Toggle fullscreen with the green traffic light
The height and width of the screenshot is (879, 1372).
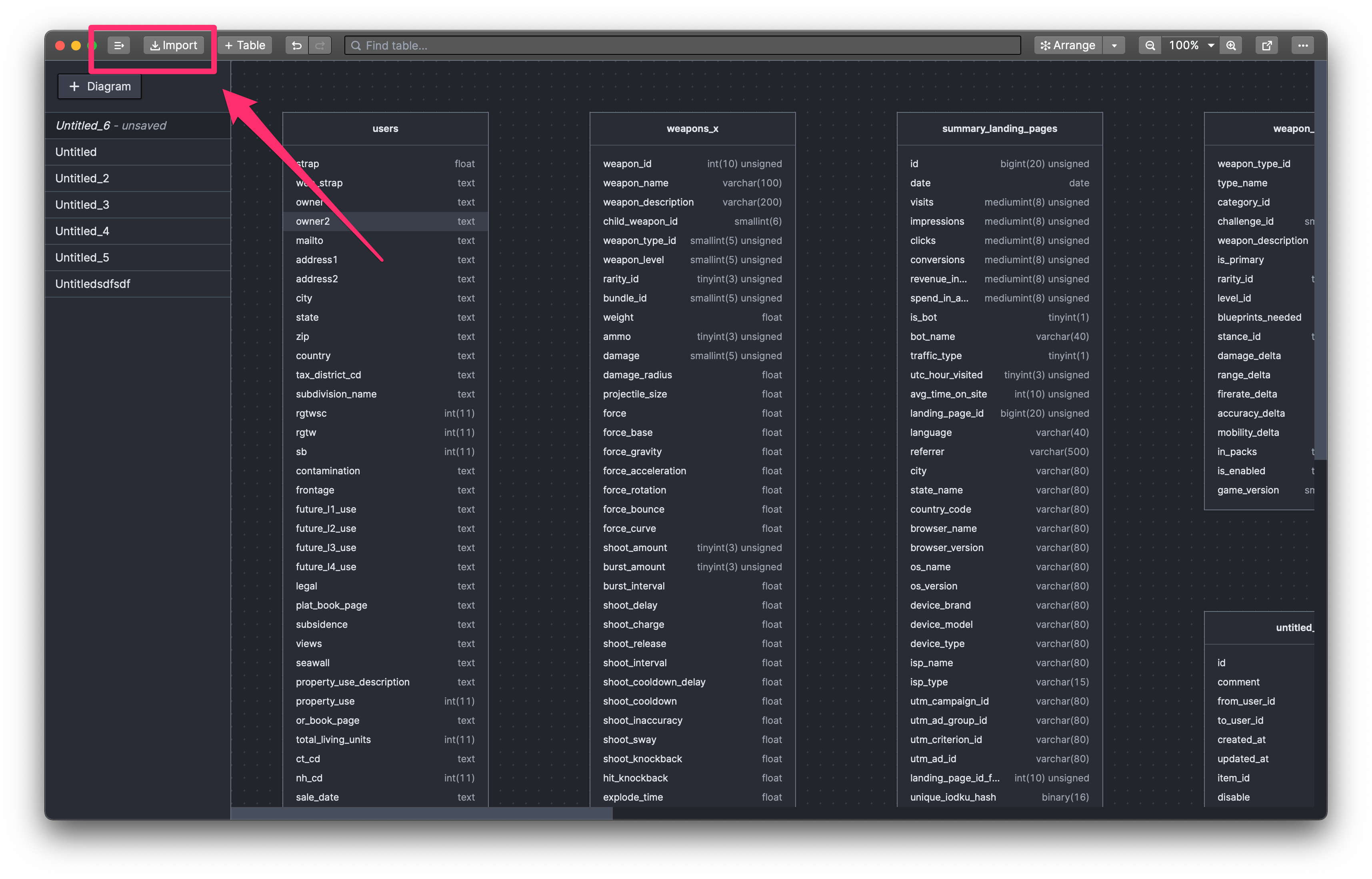[x=92, y=45]
